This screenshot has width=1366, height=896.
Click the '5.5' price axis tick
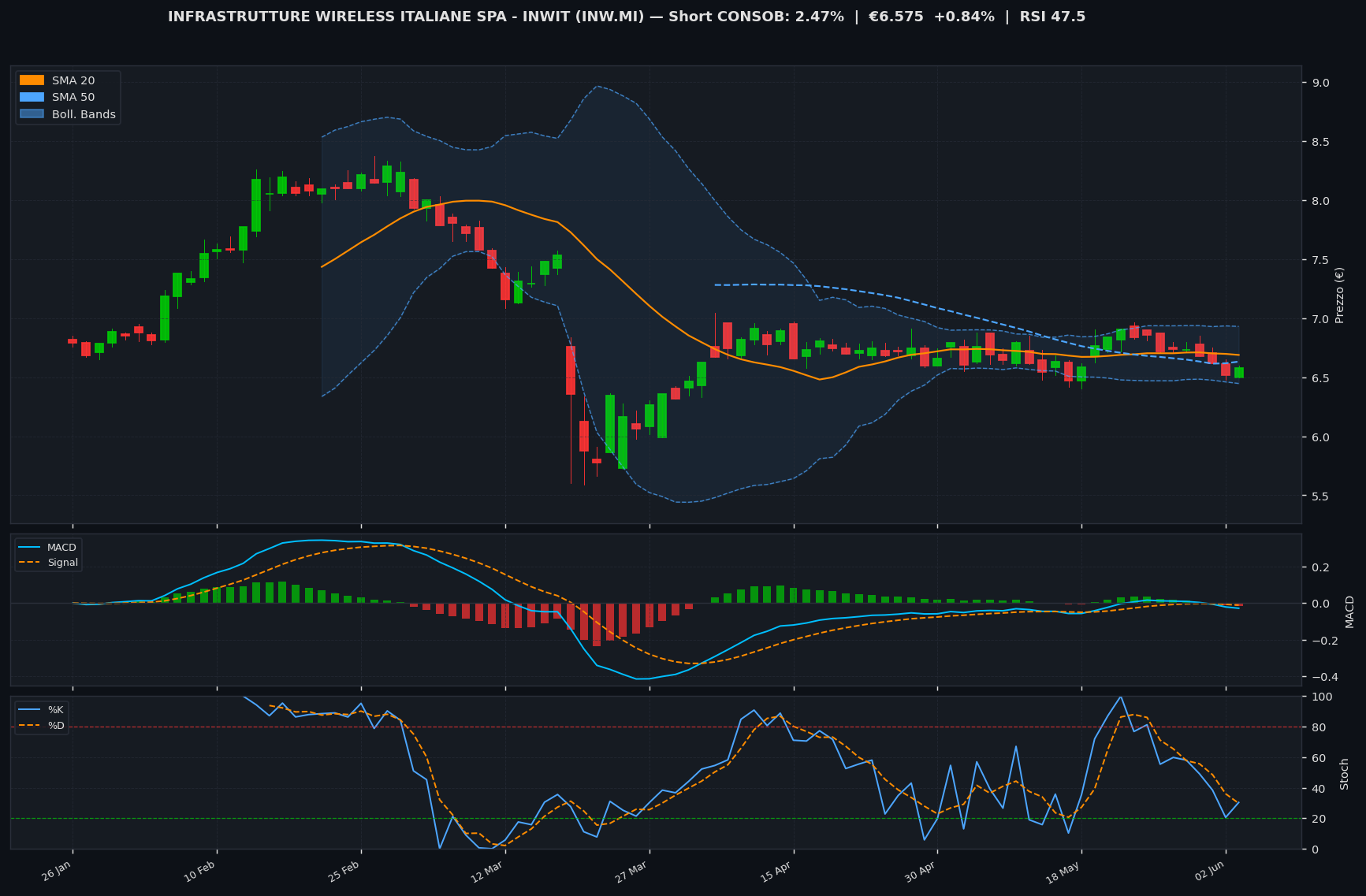(1320, 496)
